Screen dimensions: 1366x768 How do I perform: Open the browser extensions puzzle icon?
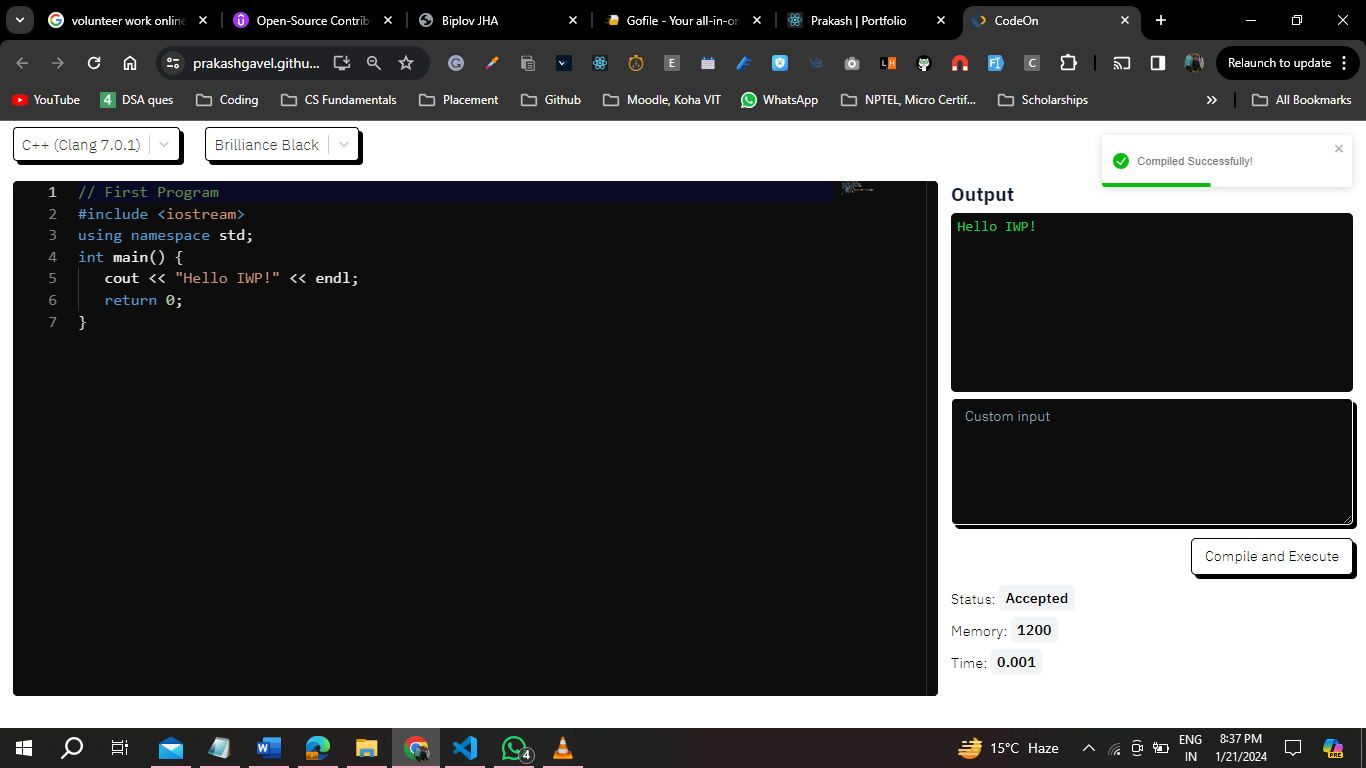coord(1068,63)
